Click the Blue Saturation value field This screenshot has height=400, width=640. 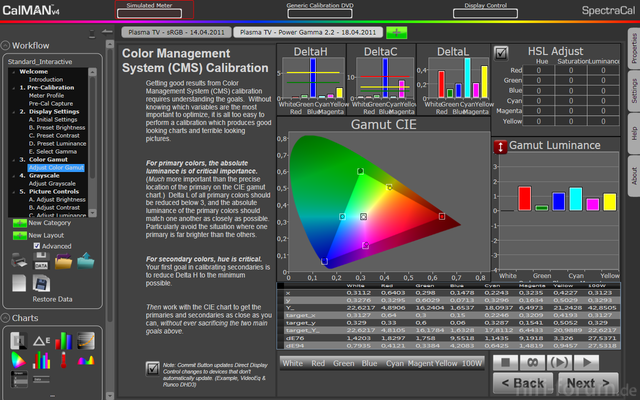(571, 91)
